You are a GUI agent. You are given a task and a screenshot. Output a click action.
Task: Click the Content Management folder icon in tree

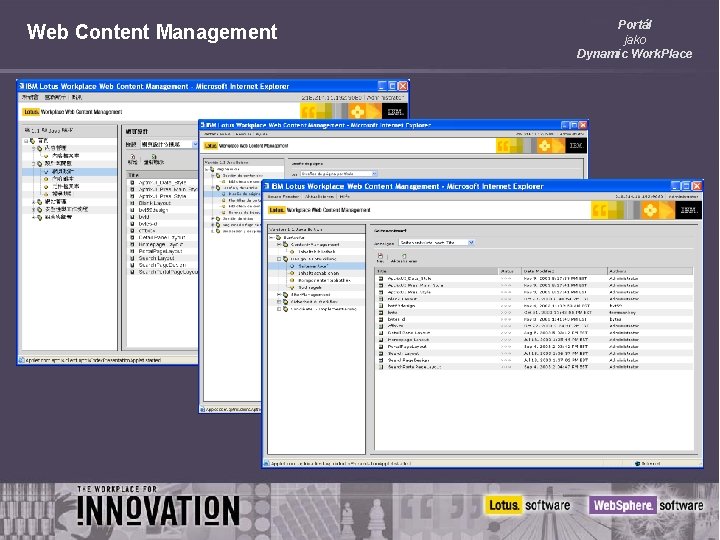pos(286,245)
